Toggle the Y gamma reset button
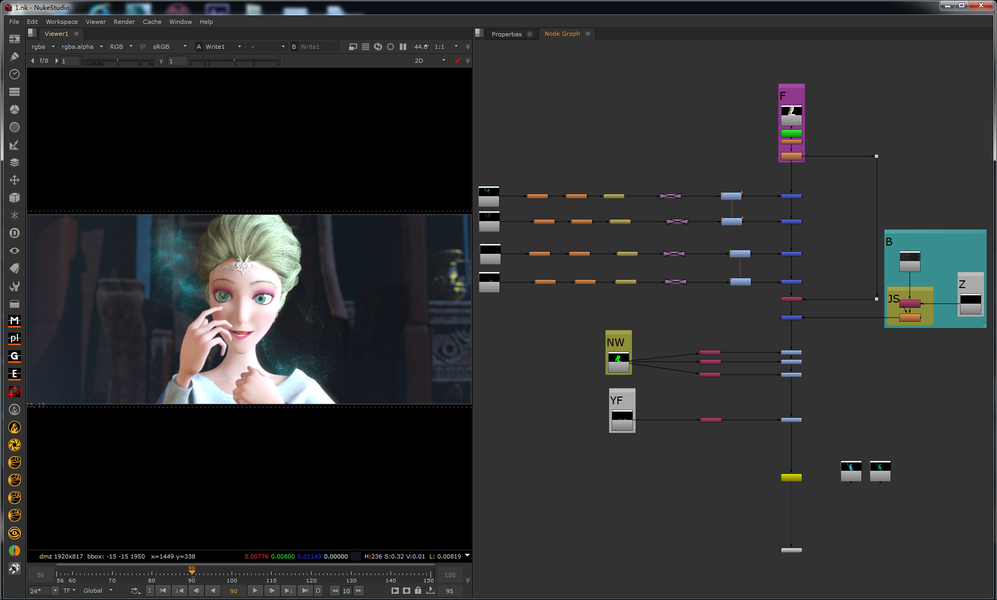Viewport: 997px width, 600px height. tap(161, 61)
